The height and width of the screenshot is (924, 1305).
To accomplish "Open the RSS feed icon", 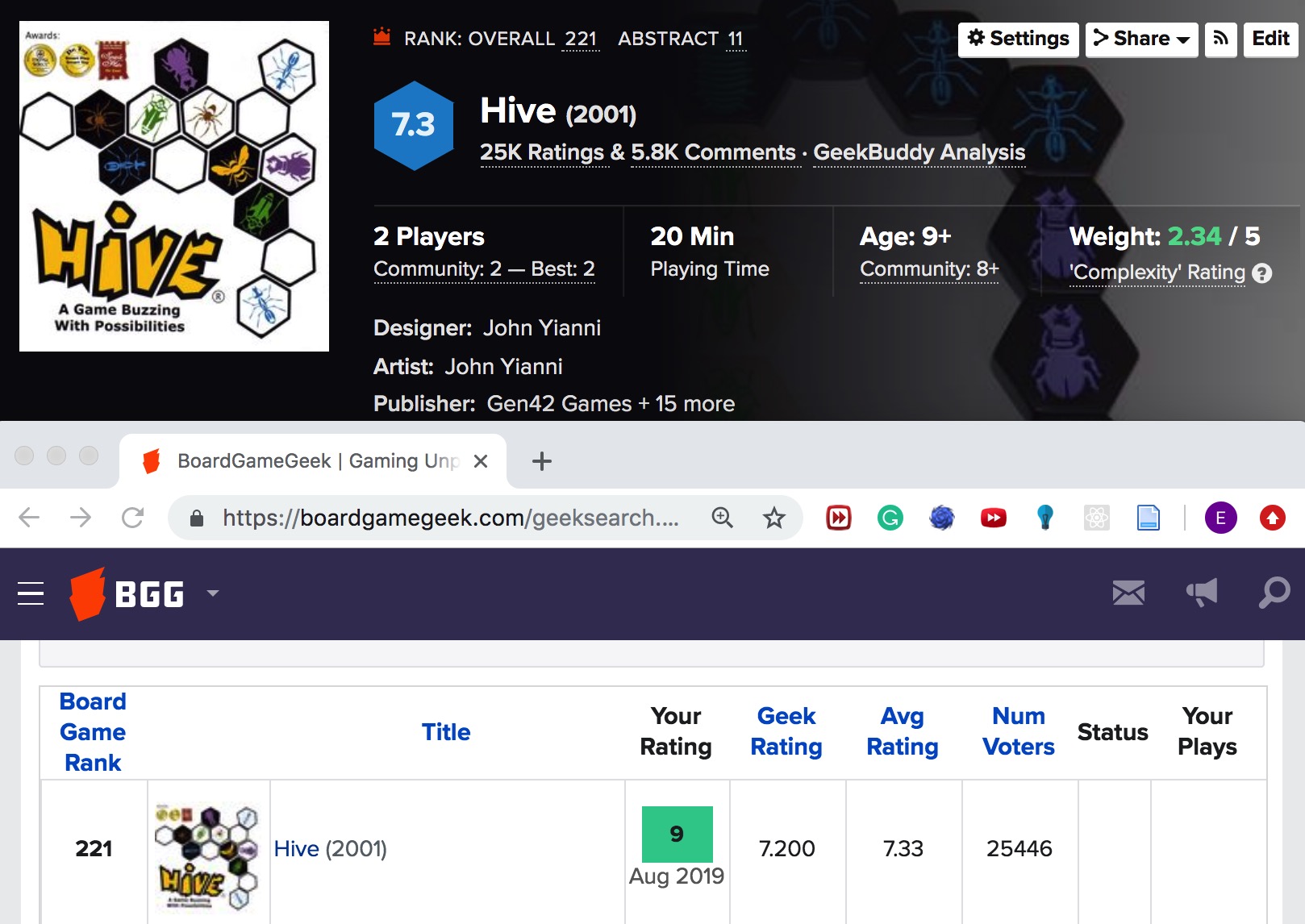I will coord(1220,39).
